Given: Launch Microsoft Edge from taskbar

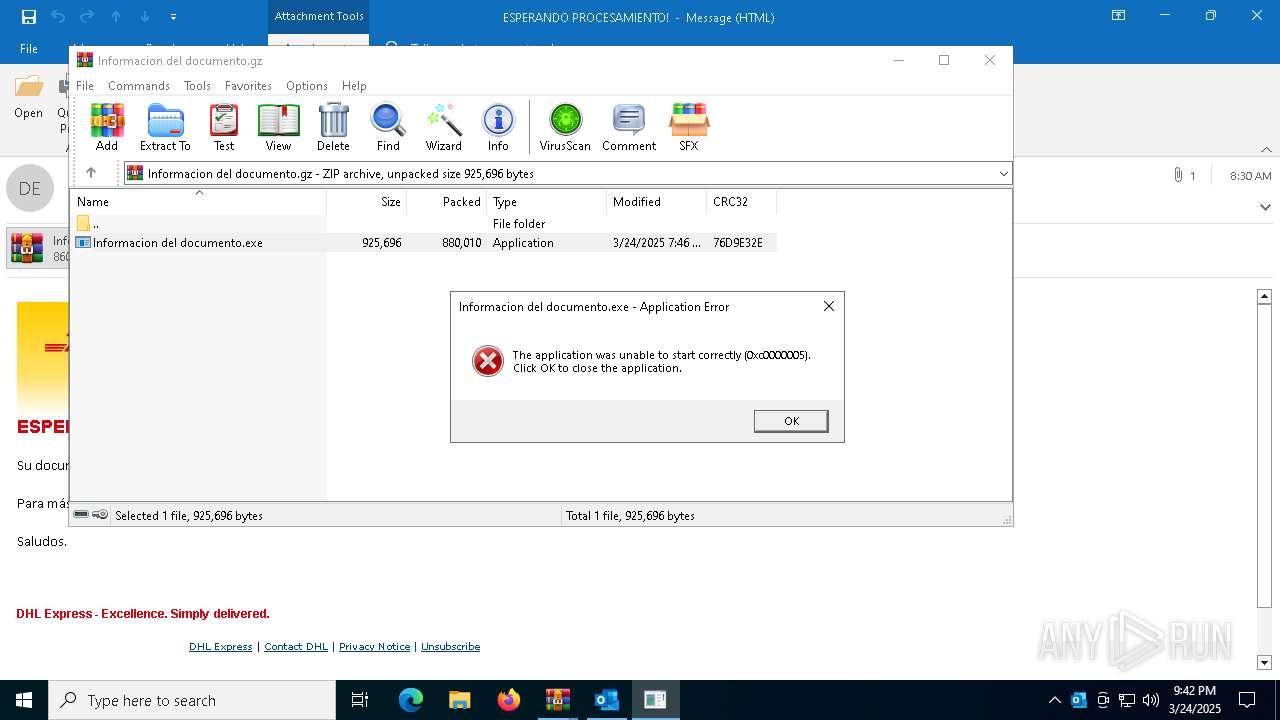Looking at the screenshot, I should [411, 700].
